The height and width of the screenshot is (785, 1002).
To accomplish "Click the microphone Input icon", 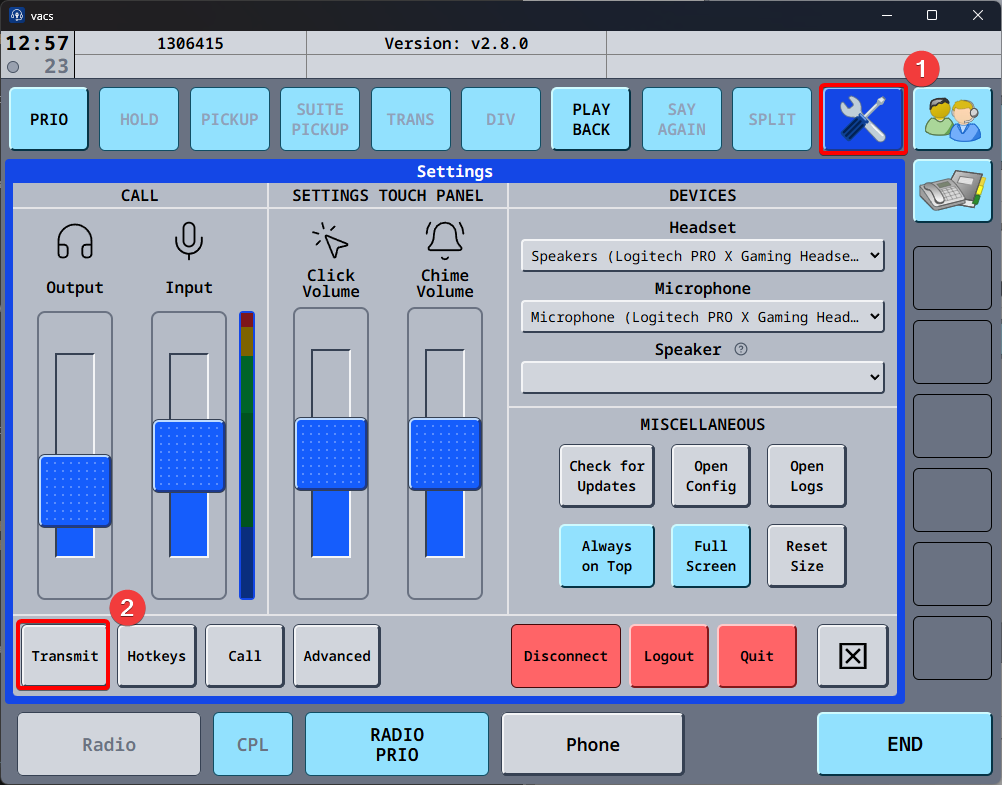I will point(189,241).
